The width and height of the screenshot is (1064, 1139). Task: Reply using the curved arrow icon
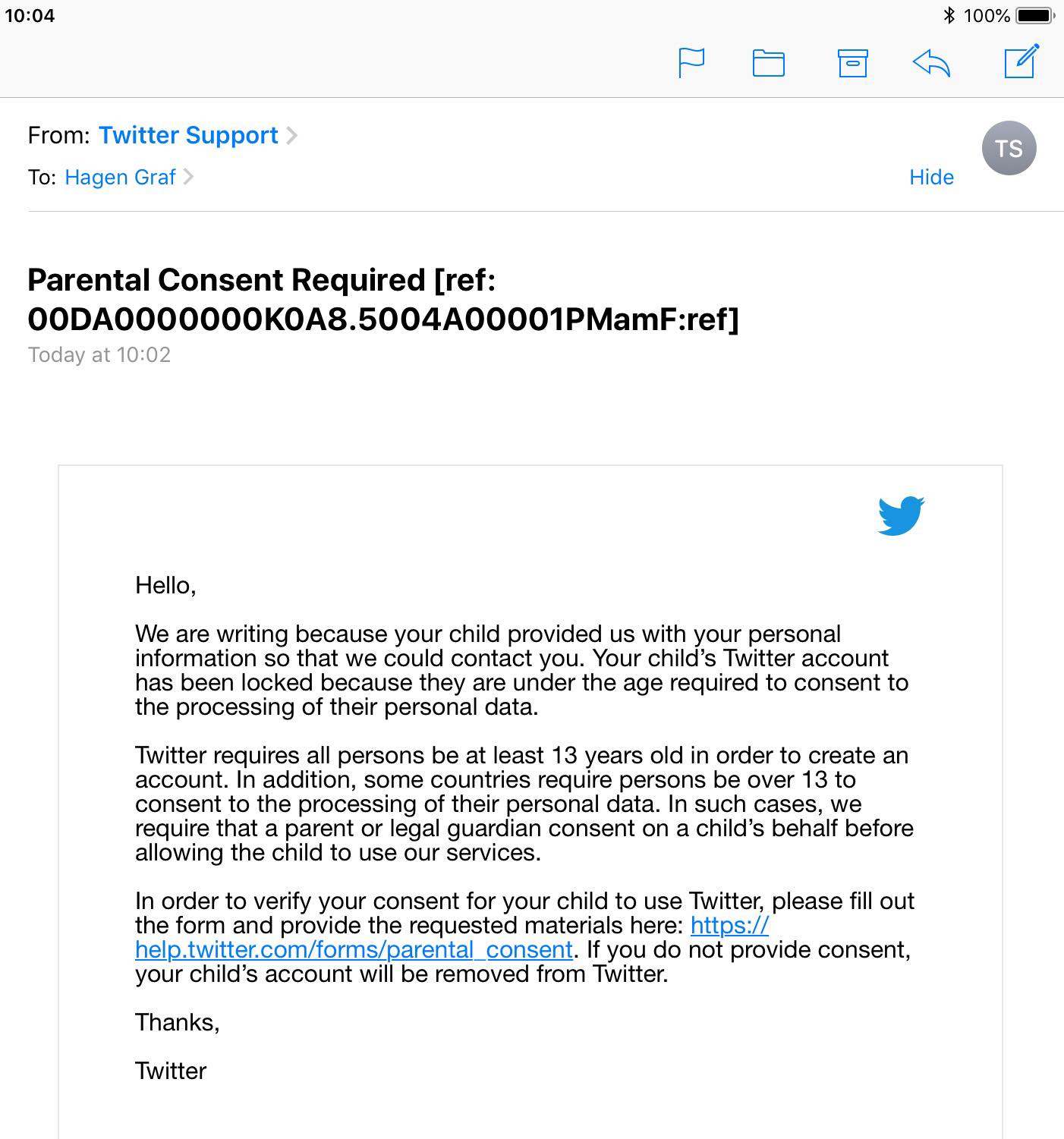[x=931, y=63]
